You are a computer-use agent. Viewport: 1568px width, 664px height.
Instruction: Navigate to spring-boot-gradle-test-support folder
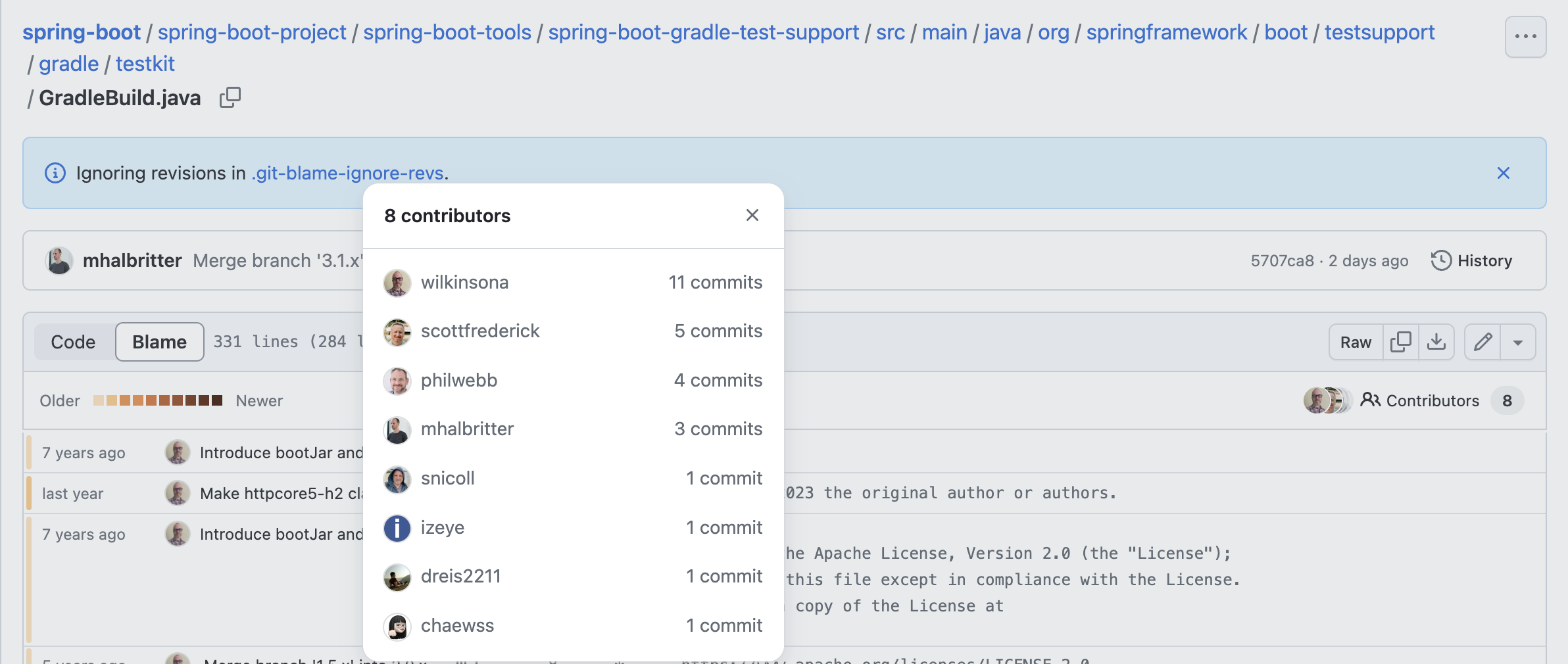pos(704,32)
